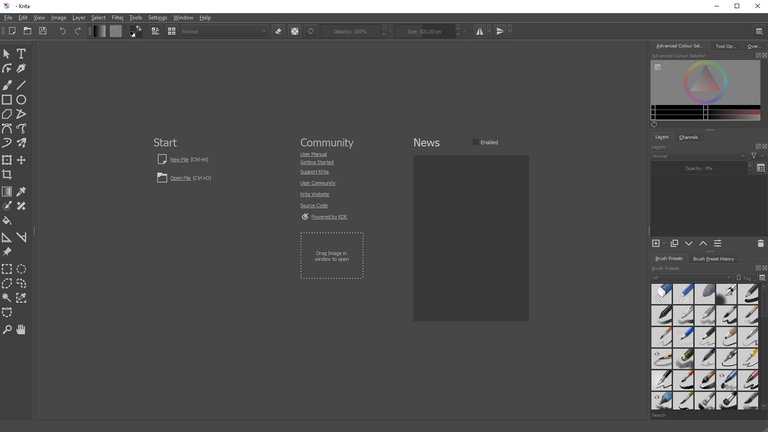Activate the Transform tool
768x432 pixels.
click(x=7, y=160)
